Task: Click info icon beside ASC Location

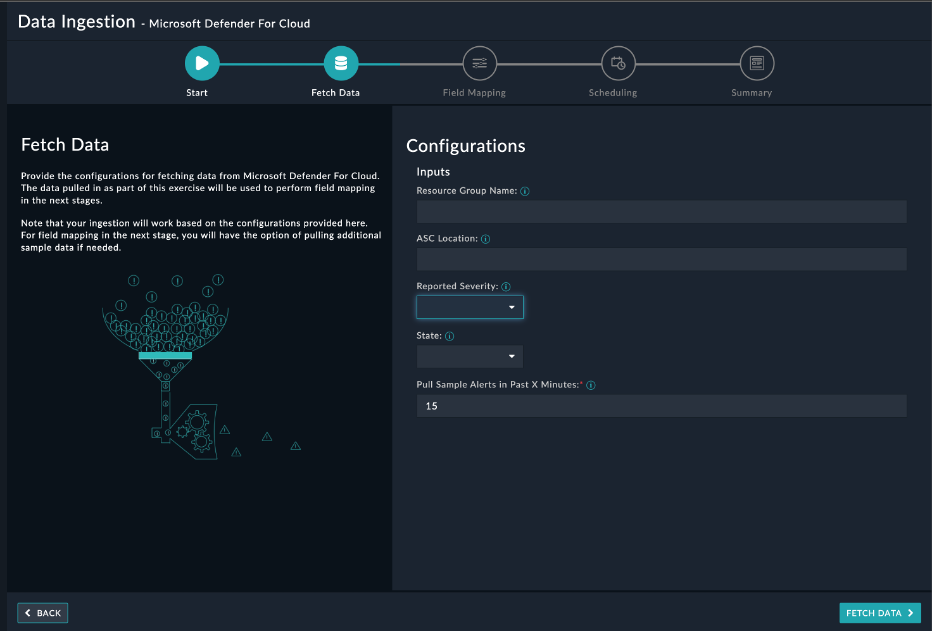Action: [486, 239]
